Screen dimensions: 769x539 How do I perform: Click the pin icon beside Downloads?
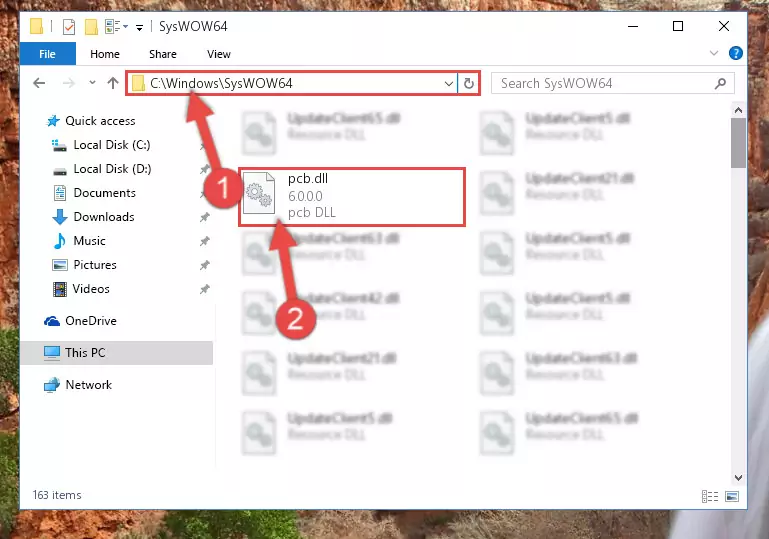205,217
